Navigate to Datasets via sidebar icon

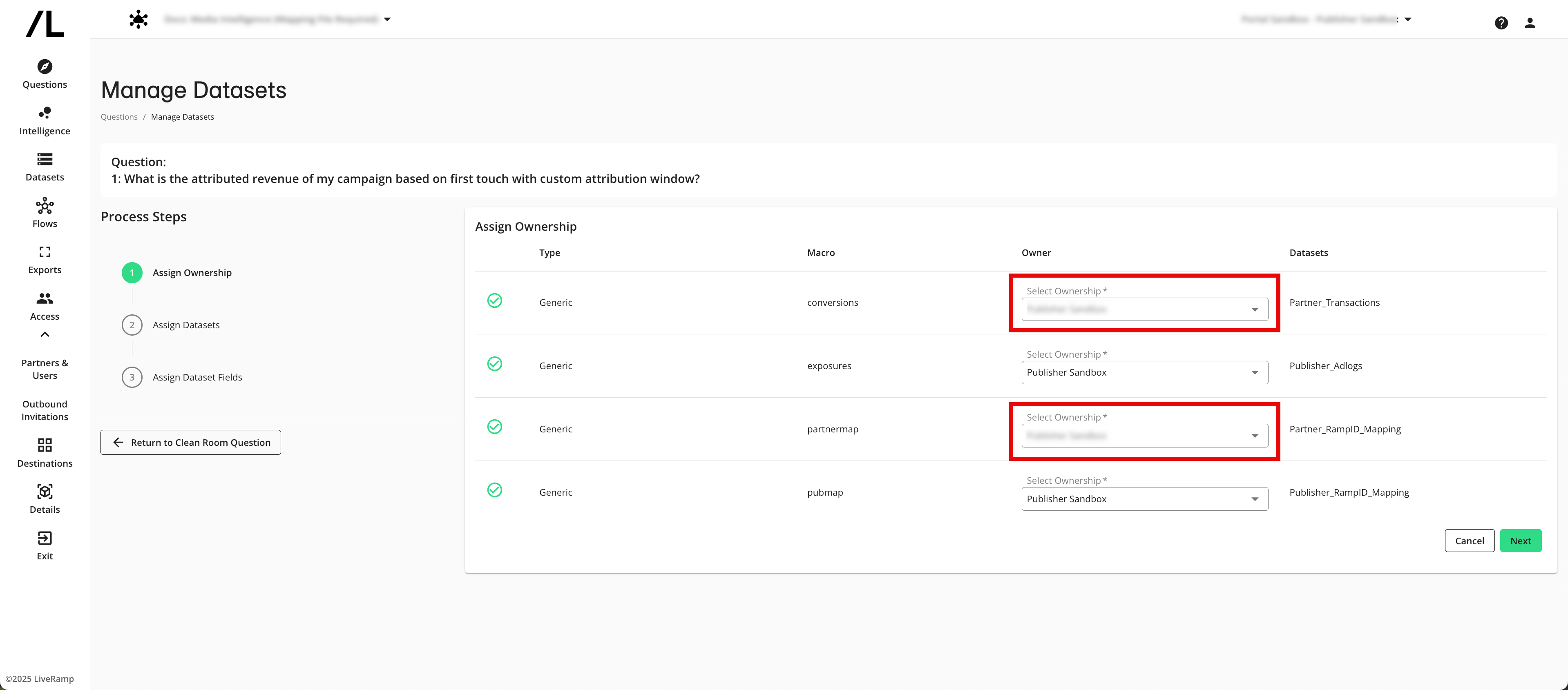tap(44, 167)
